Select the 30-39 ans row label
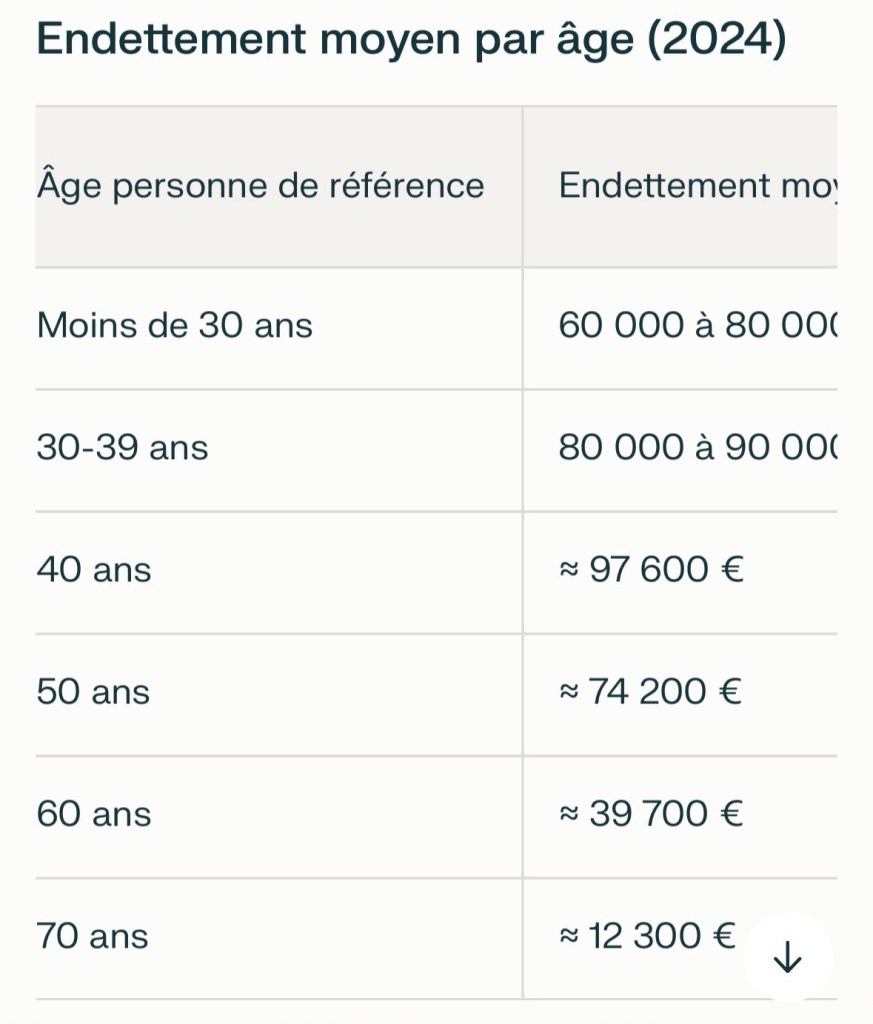 (x=122, y=448)
